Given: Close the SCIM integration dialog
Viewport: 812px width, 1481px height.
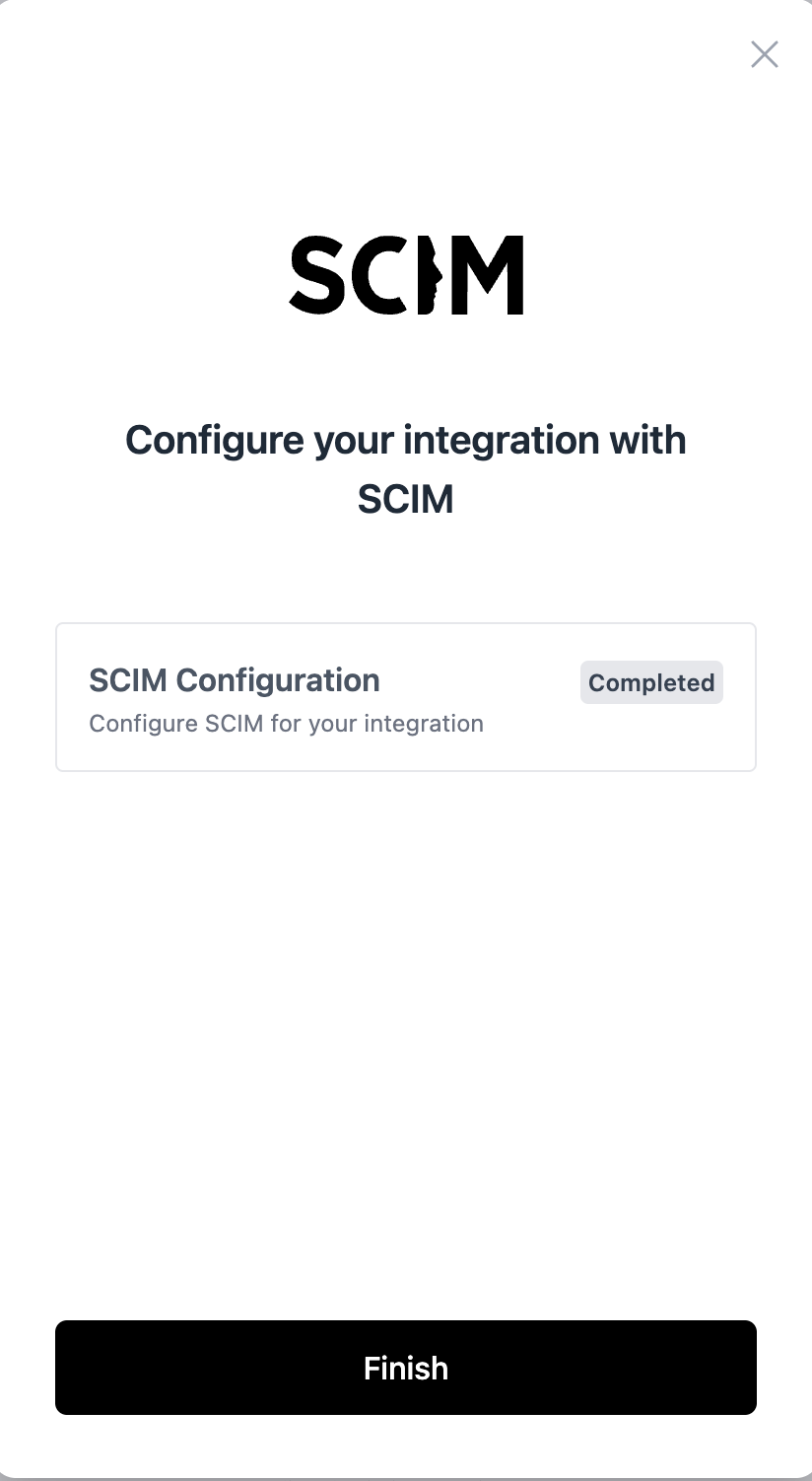Looking at the screenshot, I should [x=765, y=54].
